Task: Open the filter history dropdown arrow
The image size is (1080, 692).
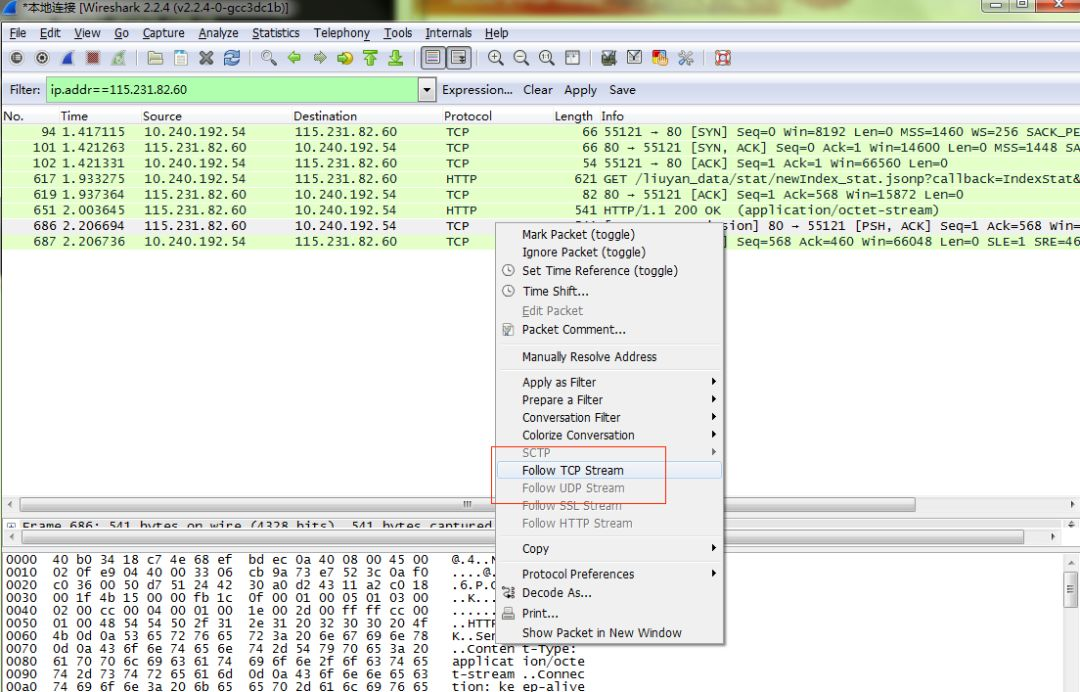Action: pos(428,90)
